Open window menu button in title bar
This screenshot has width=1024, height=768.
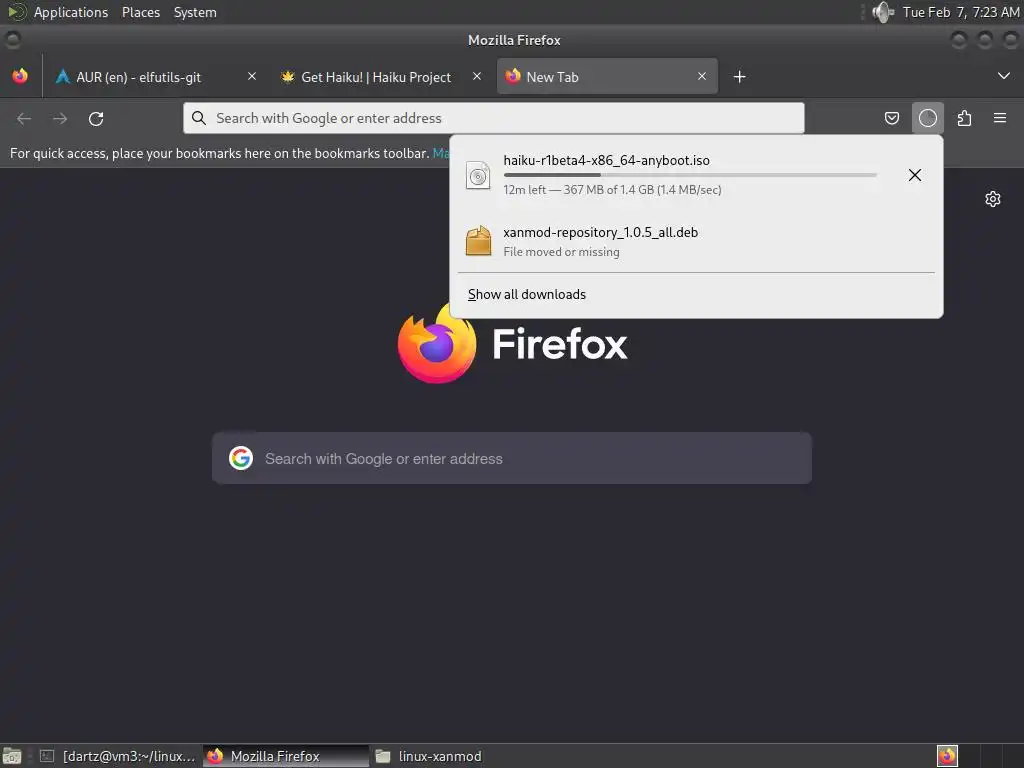(12, 40)
